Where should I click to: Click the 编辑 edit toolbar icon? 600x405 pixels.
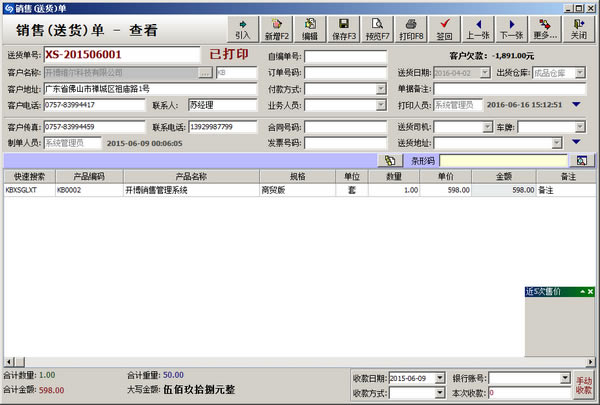click(310, 28)
